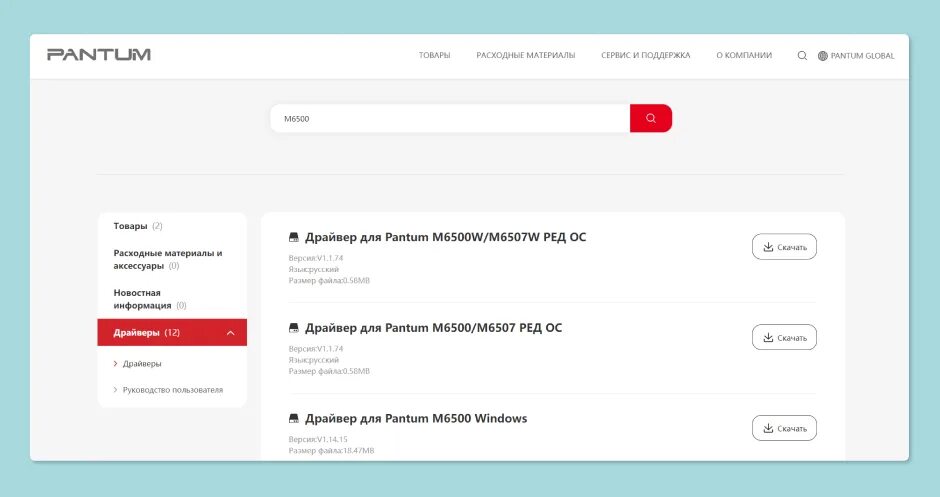Download the M6500 Windows driver
This screenshot has width=940, height=497.
point(784,428)
